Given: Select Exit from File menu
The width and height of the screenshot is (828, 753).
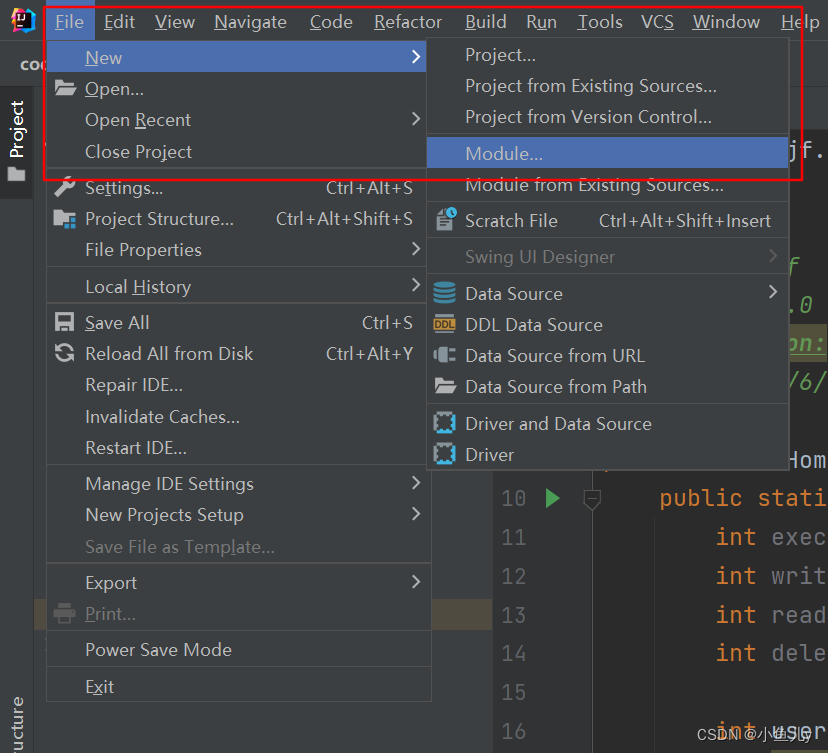Looking at the screenshot, I should click(x=239, y=686).
